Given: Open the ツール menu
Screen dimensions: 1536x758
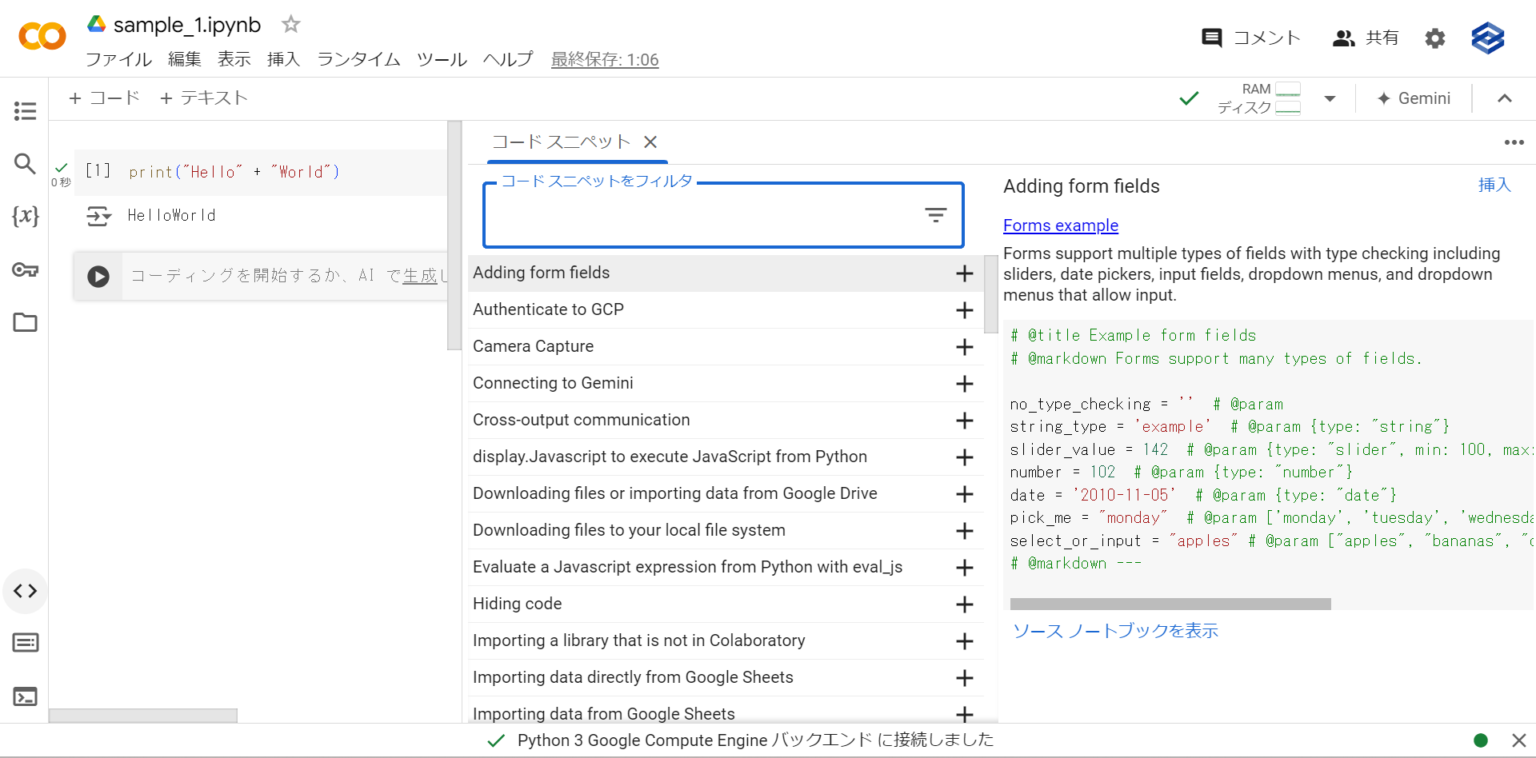Looking at the screenshot, I should [441, 59].
